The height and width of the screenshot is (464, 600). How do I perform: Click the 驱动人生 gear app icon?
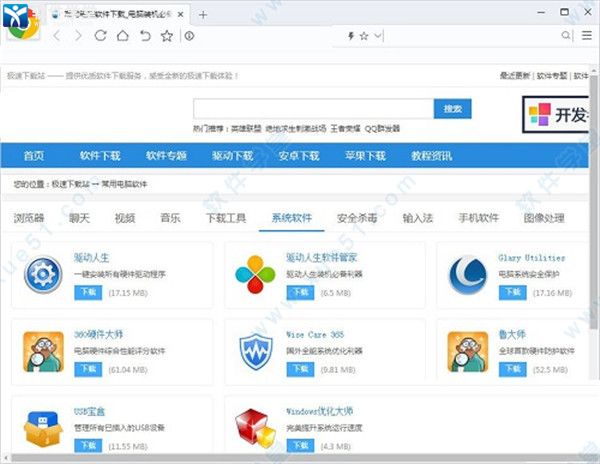click(x=43, y=274)
